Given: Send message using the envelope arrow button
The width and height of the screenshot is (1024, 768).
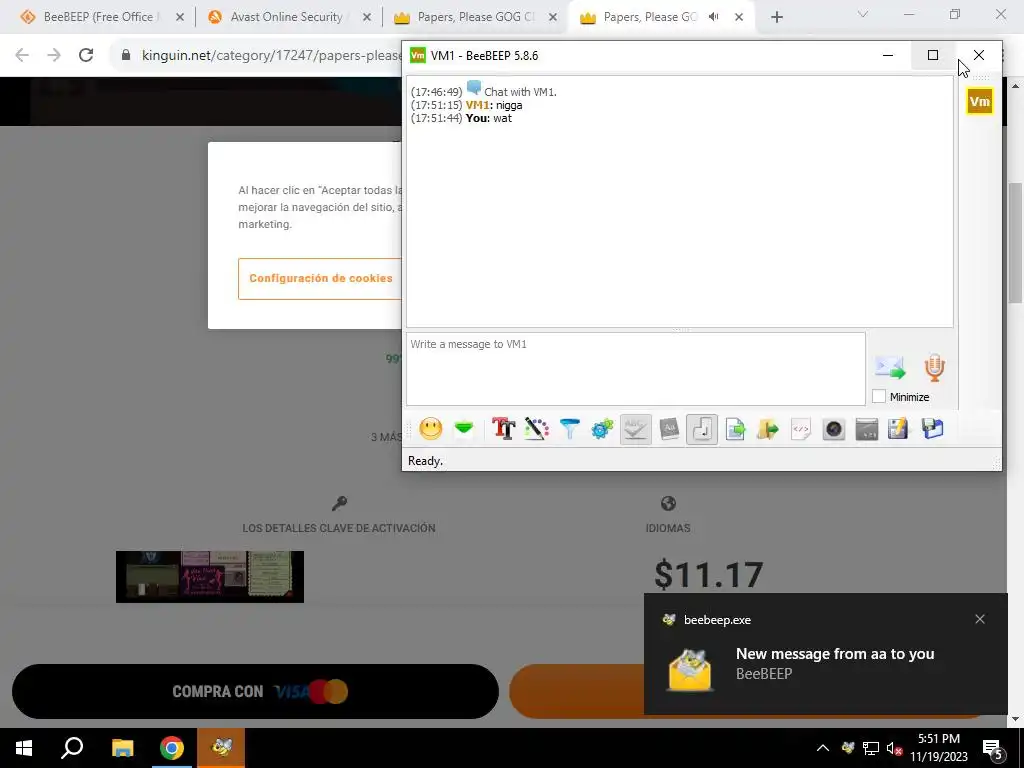Looking at the screenshot, I should [890, 368].
